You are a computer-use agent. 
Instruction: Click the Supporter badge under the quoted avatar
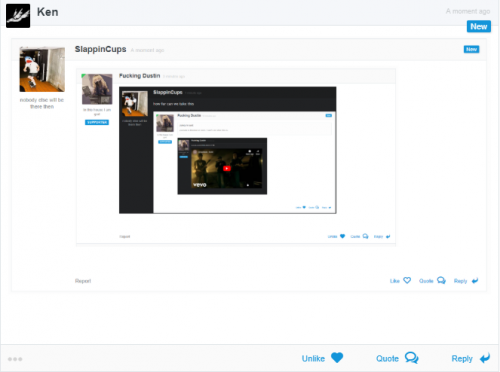coord(97,122)
